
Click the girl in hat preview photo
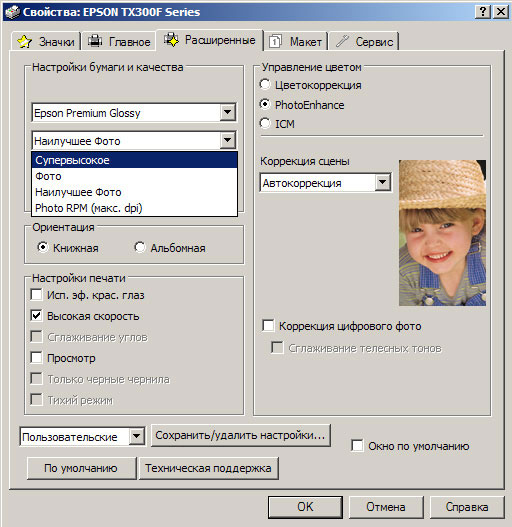pos(442,233)
